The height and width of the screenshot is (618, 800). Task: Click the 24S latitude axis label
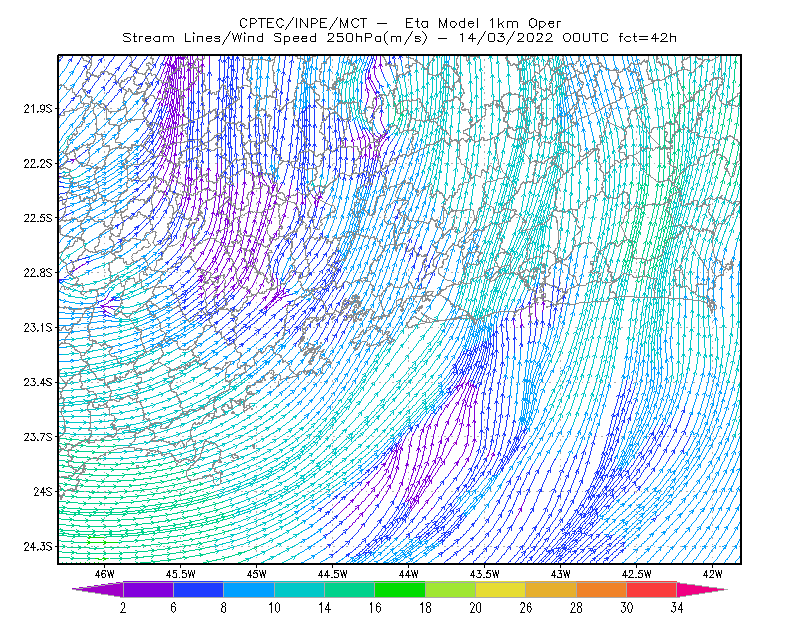pyautogui.click(x=43, y=491)
